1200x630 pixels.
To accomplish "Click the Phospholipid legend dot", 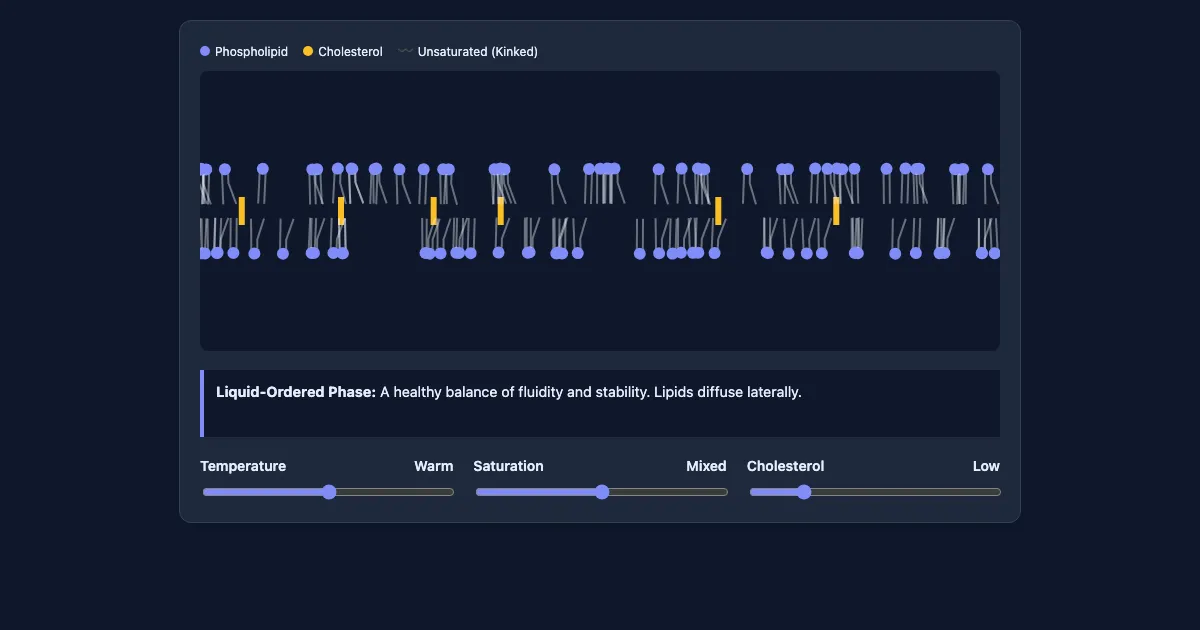I will pyautogui.click(x=205, y=51).
